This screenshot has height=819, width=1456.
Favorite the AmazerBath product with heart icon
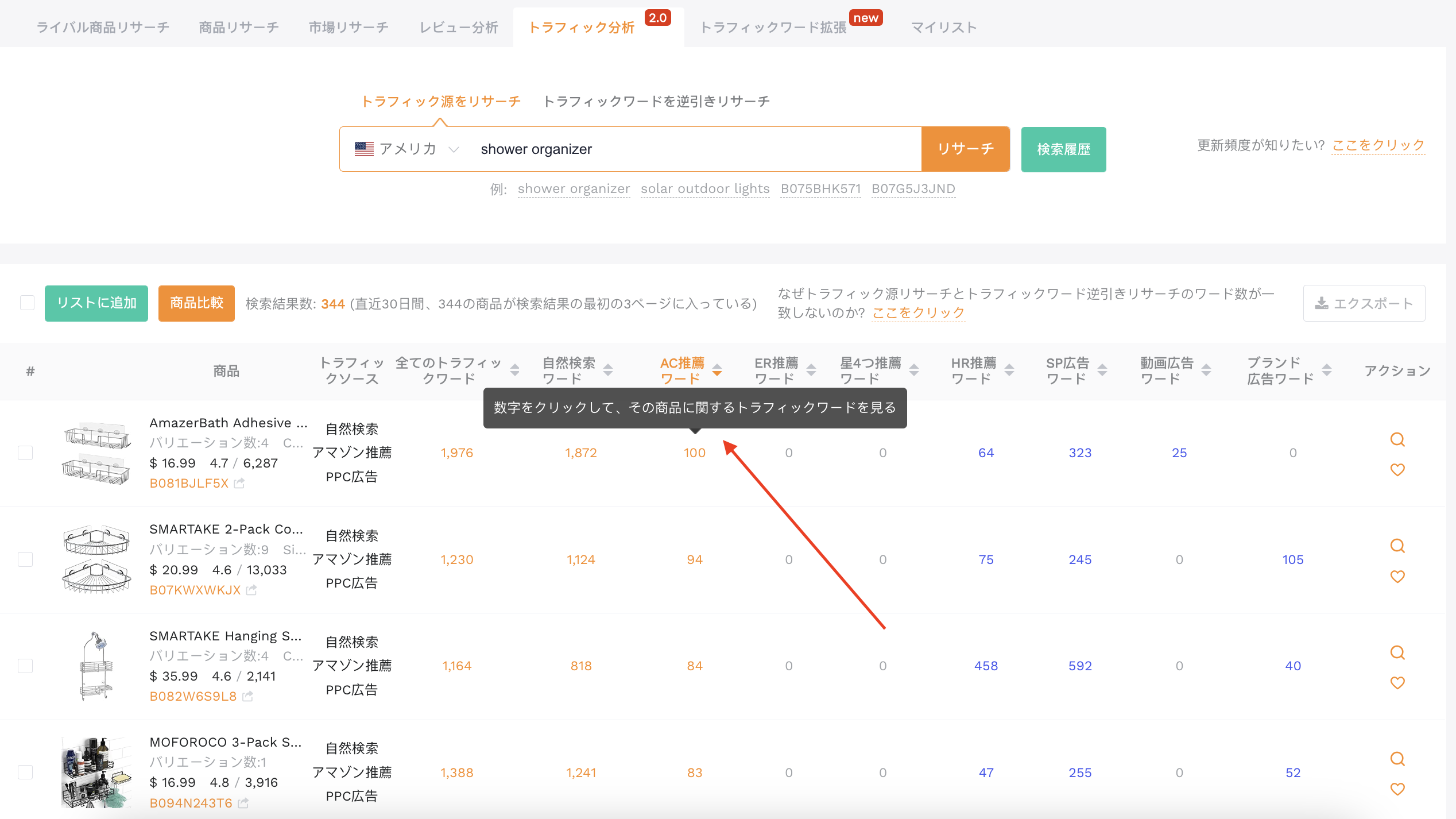click(1397, 470)
